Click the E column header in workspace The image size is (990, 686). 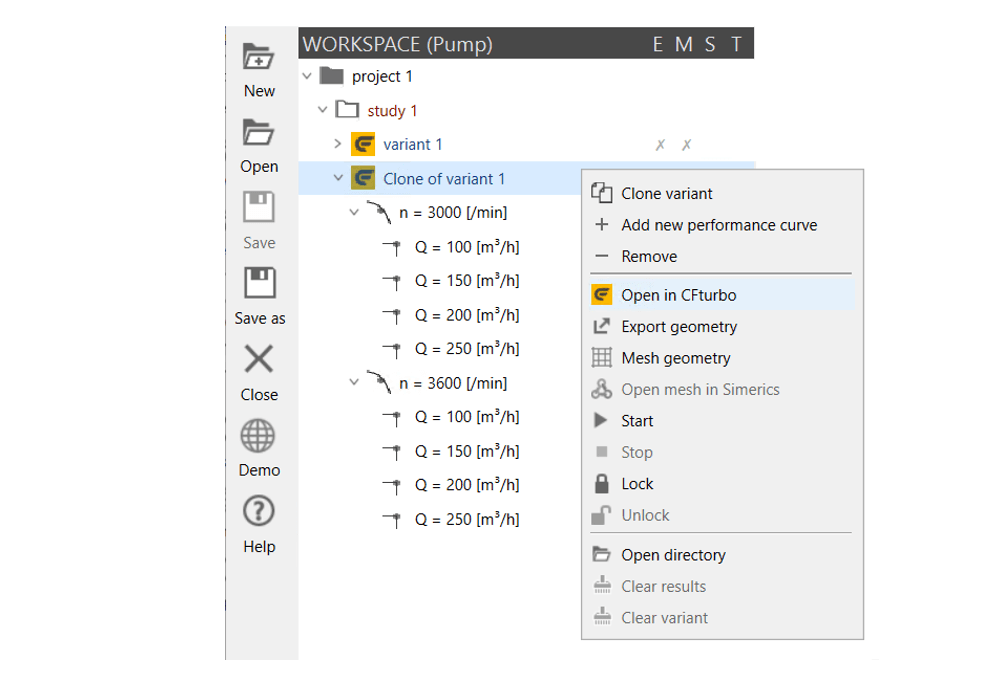(658, 44)
